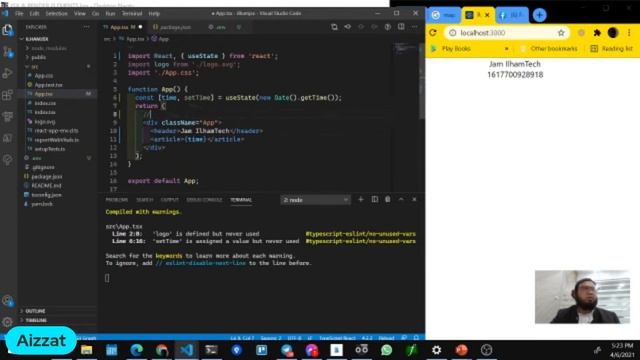Close the terminal panel
The image size is (640, 360).
click(x=414, y=200)
